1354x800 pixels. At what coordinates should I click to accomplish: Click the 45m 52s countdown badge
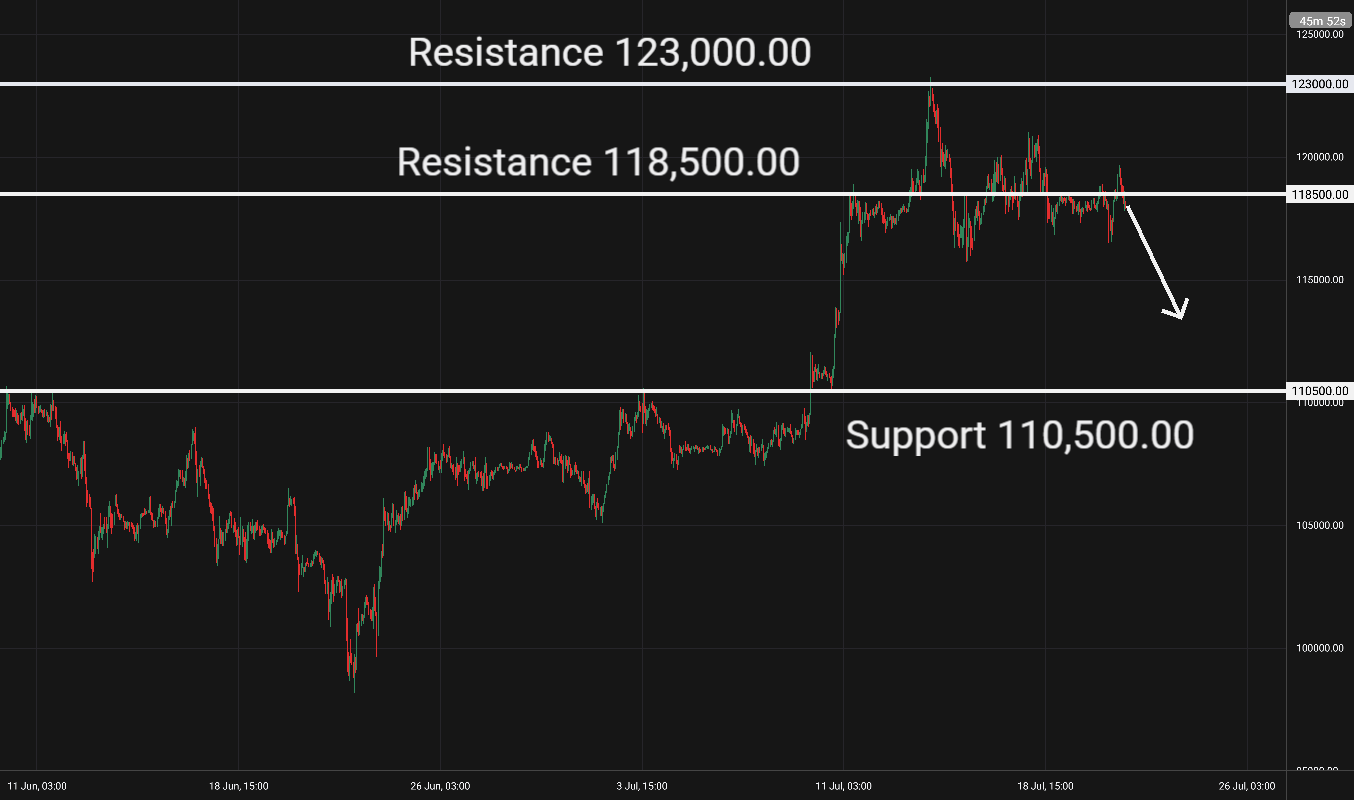1318,20
